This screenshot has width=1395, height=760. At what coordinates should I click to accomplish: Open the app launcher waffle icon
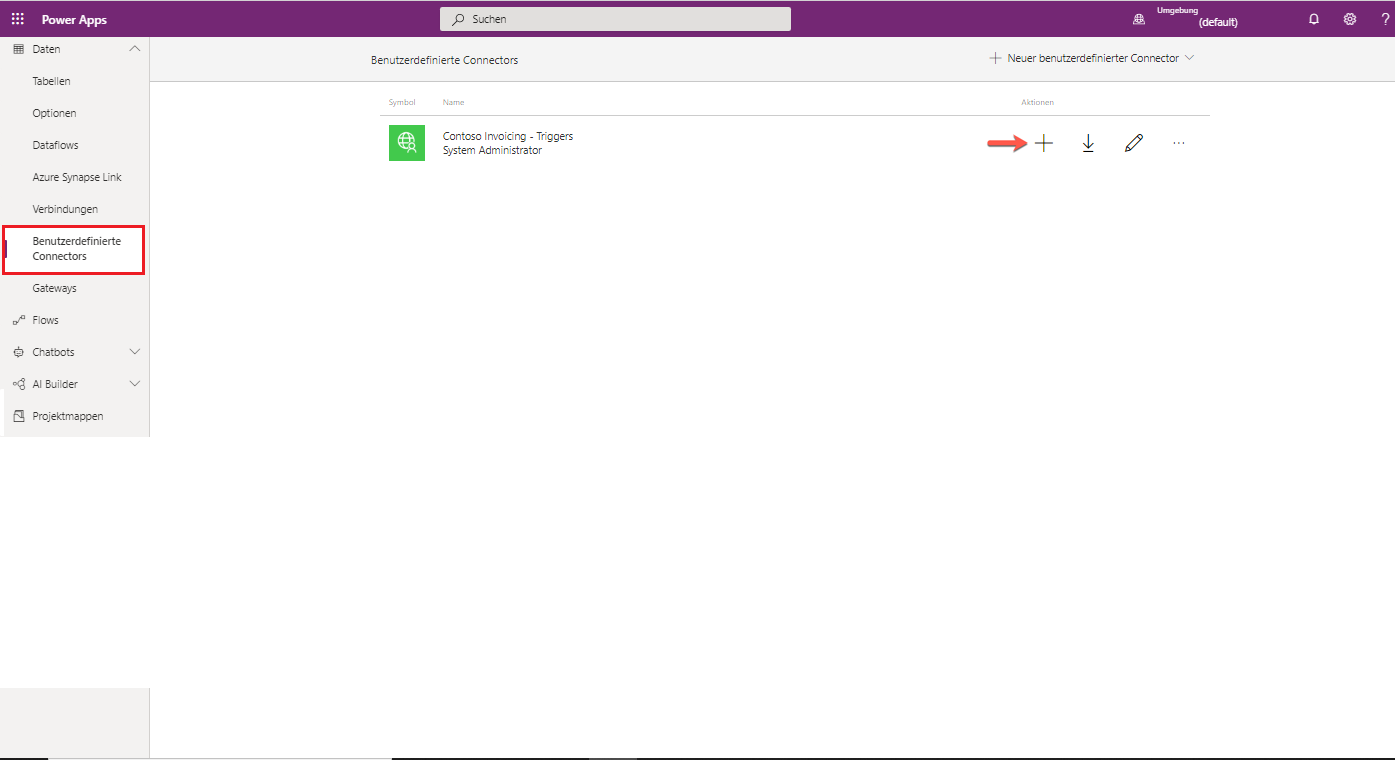click(x=18, y=19)
